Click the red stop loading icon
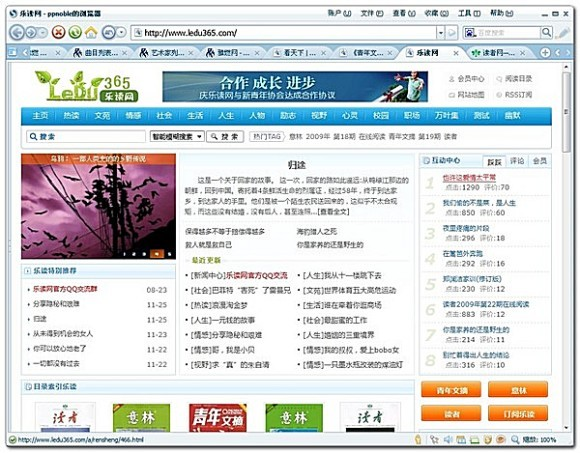 pos(58,33)
